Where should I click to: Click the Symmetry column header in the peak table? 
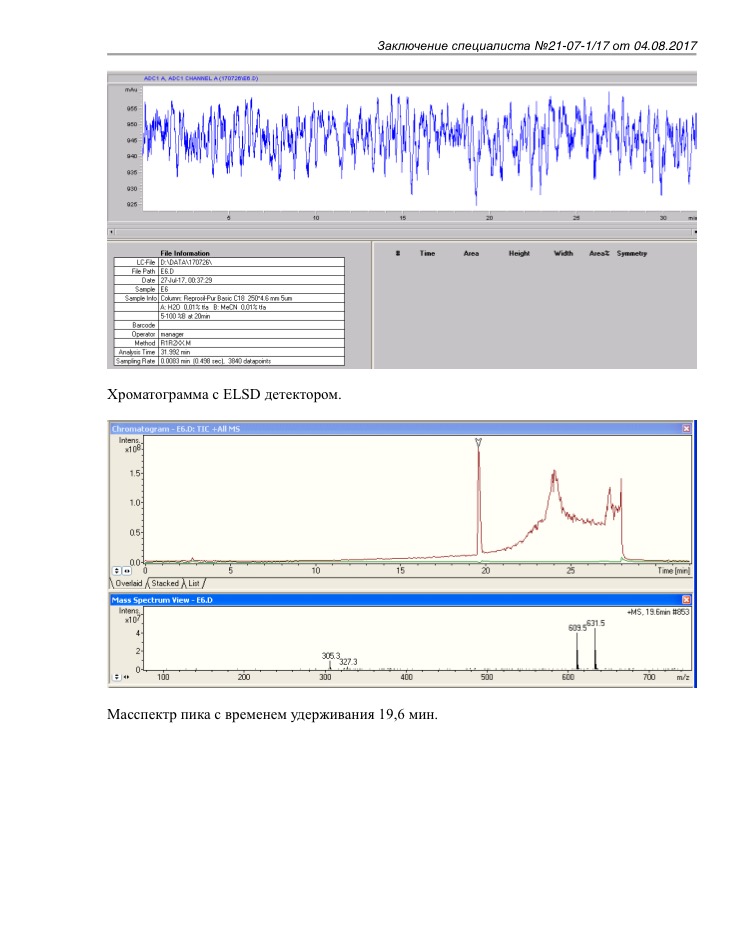pyautogui.click(x=632, y=254)
